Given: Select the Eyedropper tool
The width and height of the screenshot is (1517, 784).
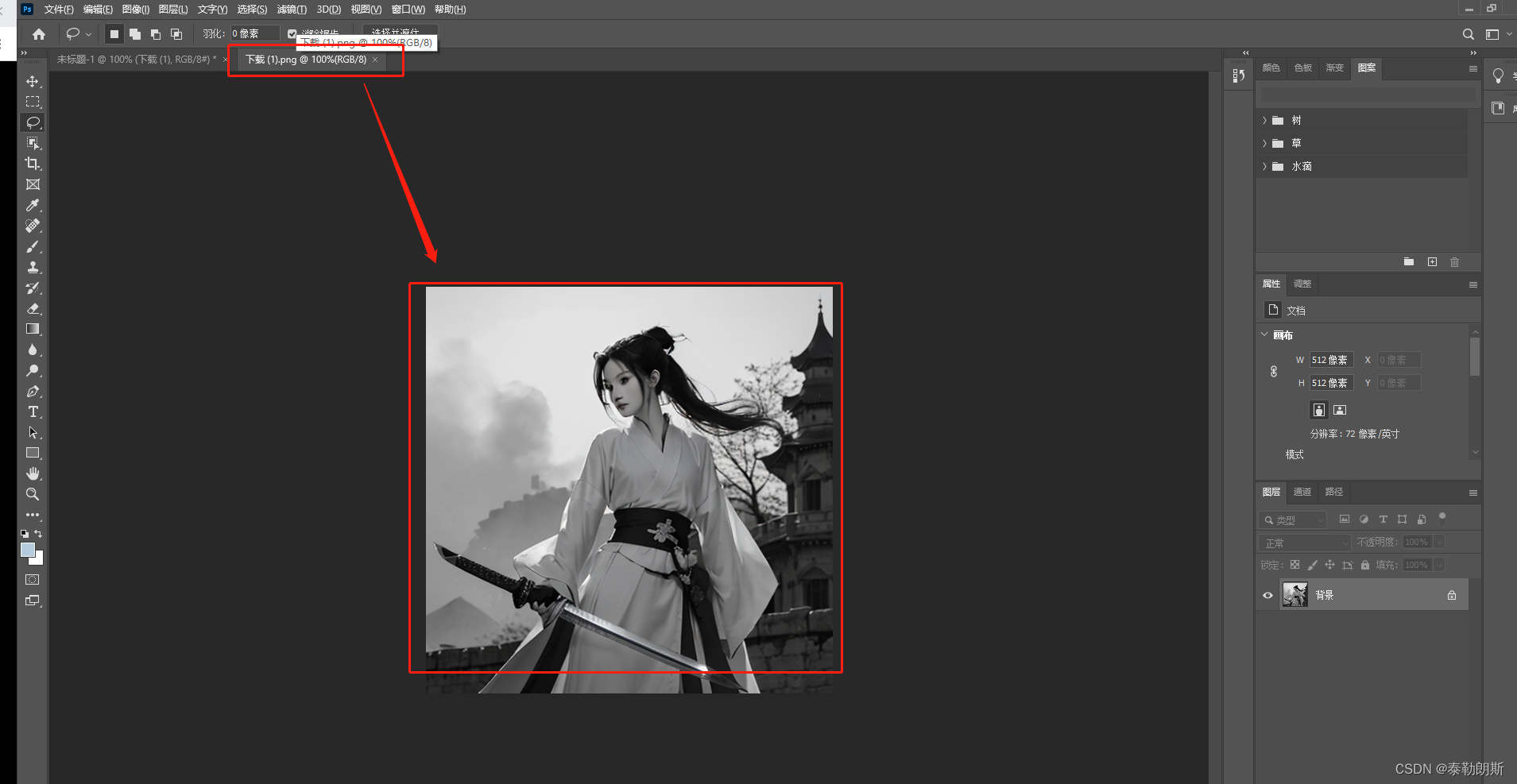Looking at the screenshot, I should (x=33, y=205).
